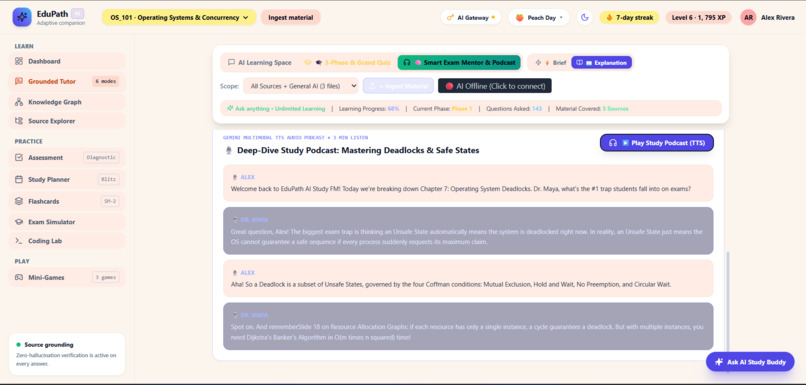The width and height of the screenshot is (806, 385).
Task: Click the book icon in Explanation button
Action: (579, 63)
